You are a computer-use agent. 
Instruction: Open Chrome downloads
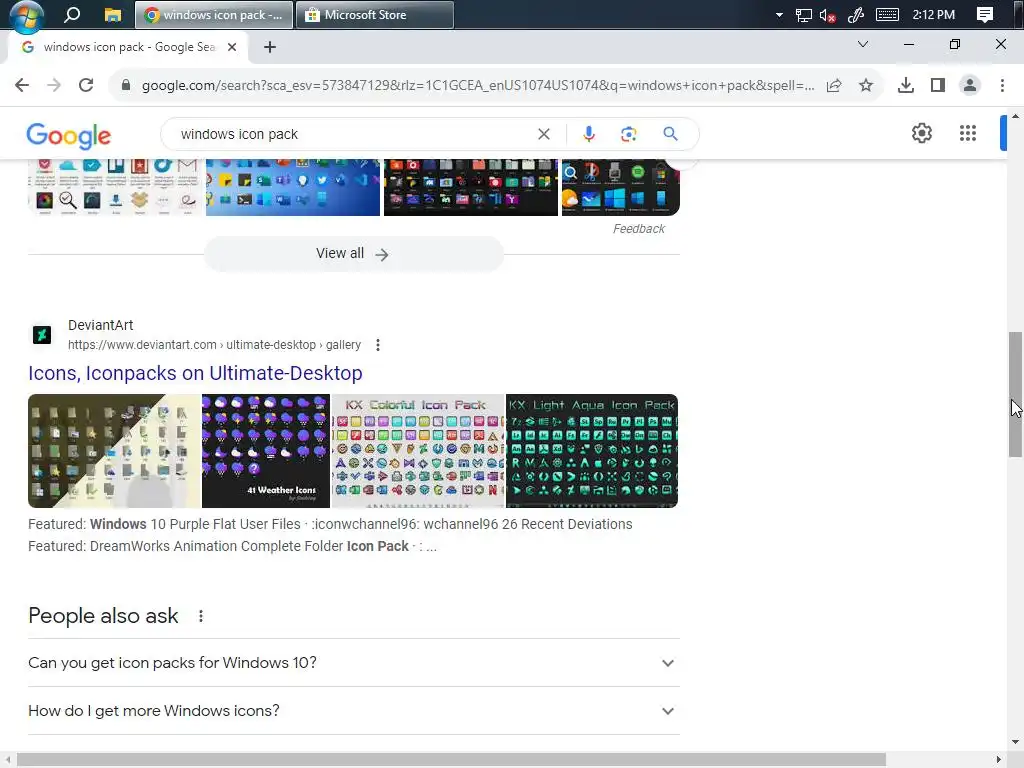(906, 85)
